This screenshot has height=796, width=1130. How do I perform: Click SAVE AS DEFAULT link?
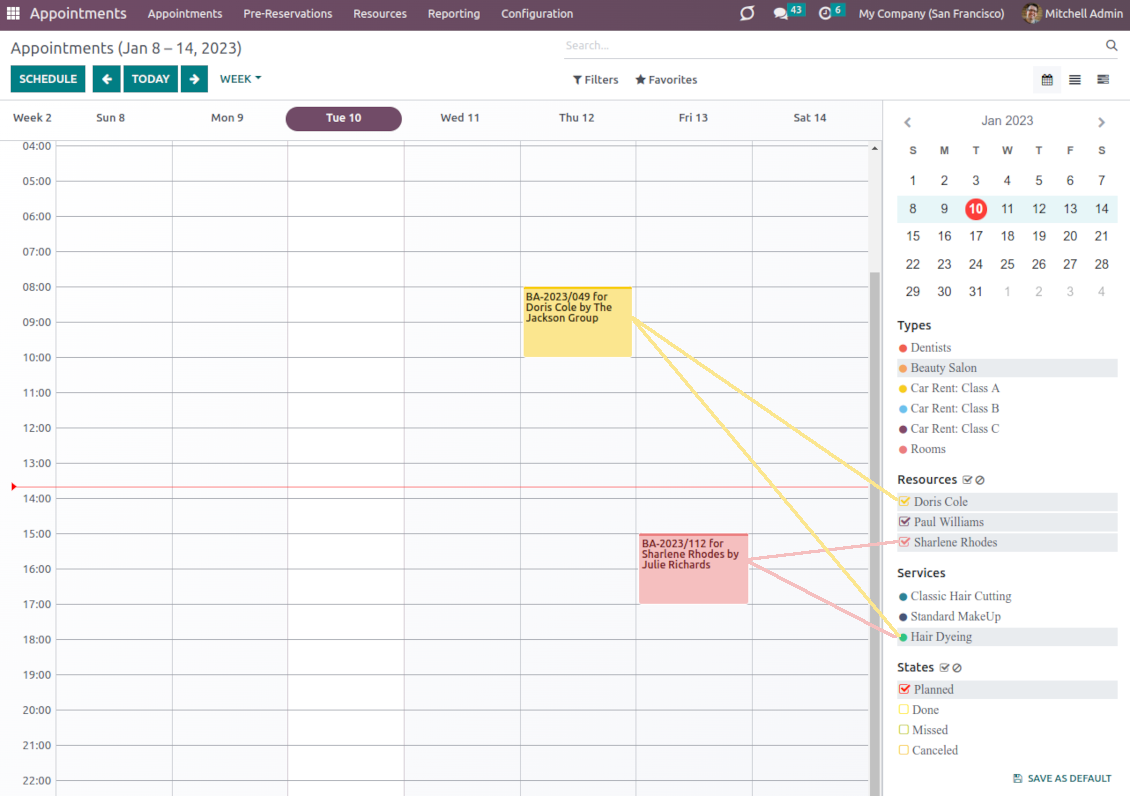click(1062, 779)
